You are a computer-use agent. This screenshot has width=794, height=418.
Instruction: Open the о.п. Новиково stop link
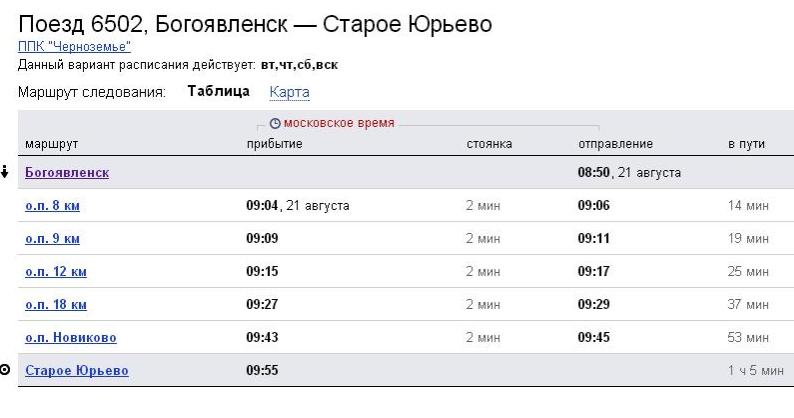point(70,338)
